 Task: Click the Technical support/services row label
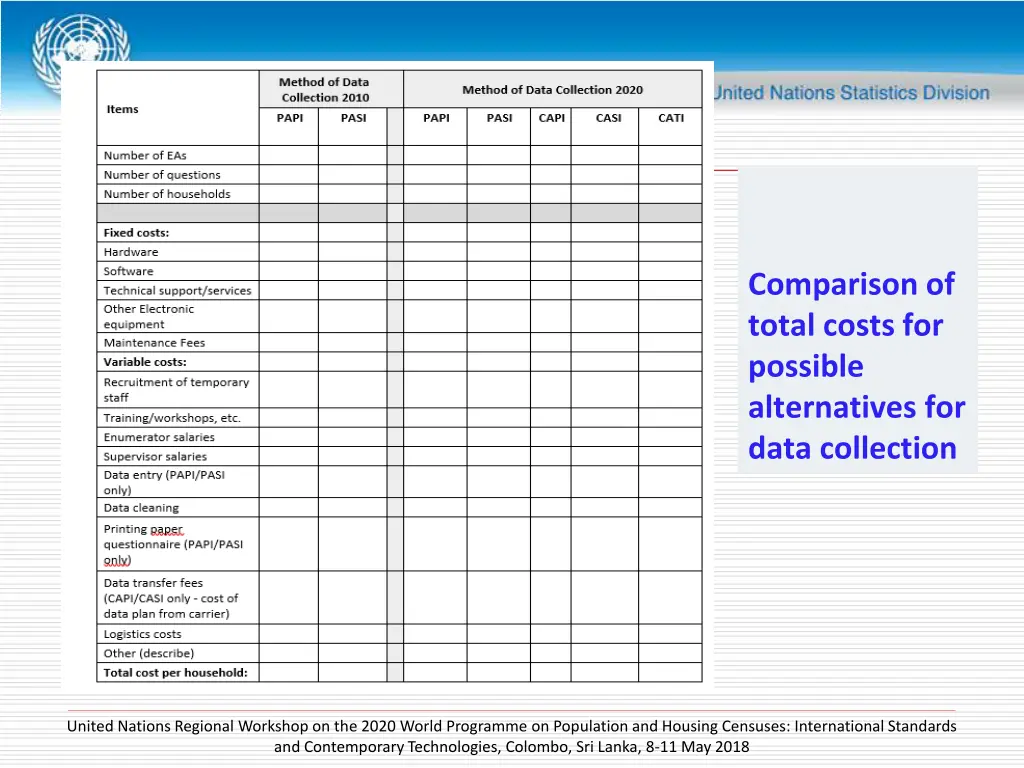click(177, 291)
